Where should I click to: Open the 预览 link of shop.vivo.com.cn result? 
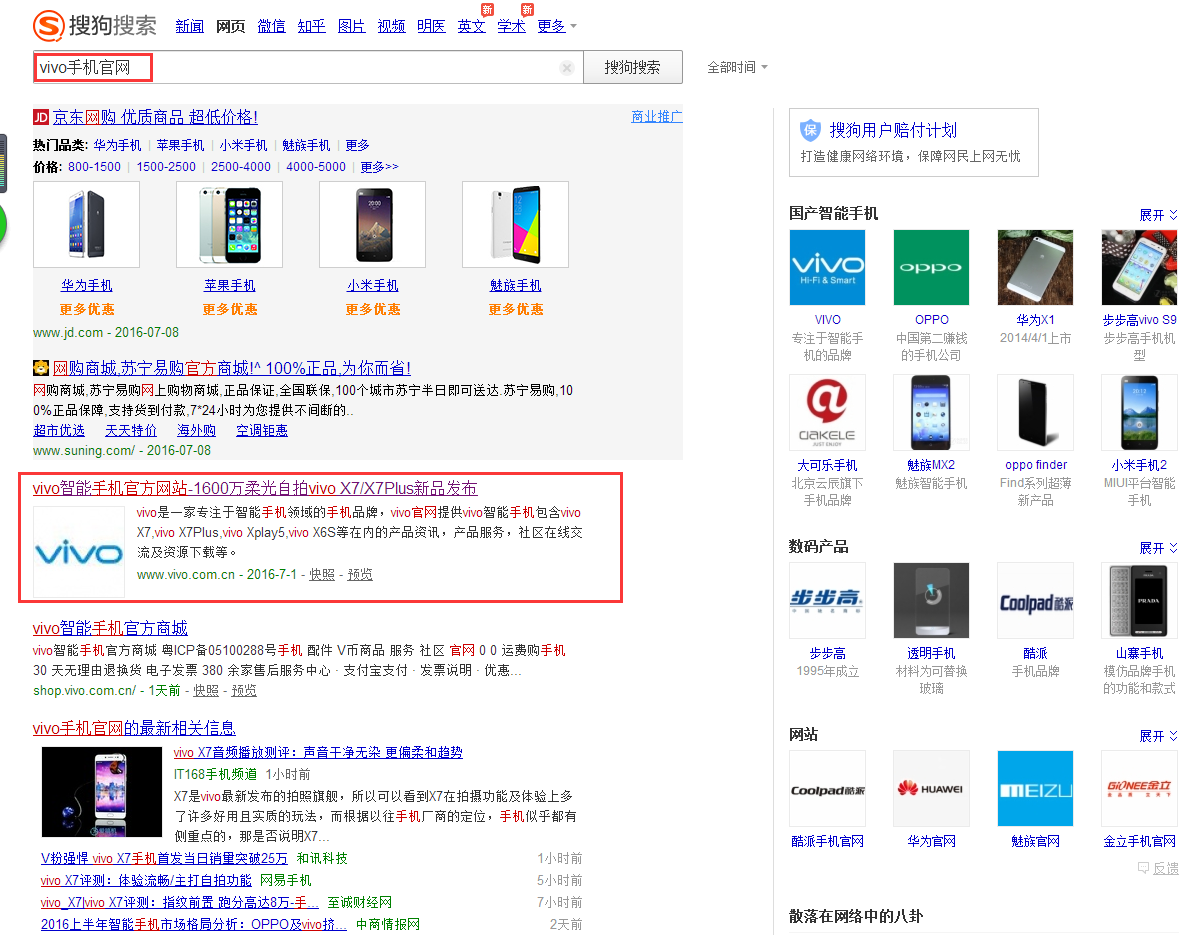pyautogui.click(x=244, y=690)
